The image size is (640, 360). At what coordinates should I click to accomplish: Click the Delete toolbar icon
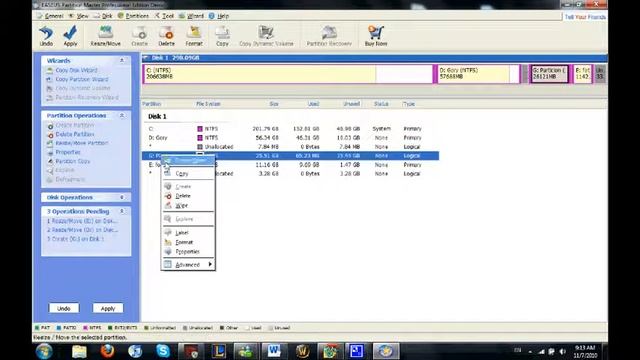[x=166, y=36]
